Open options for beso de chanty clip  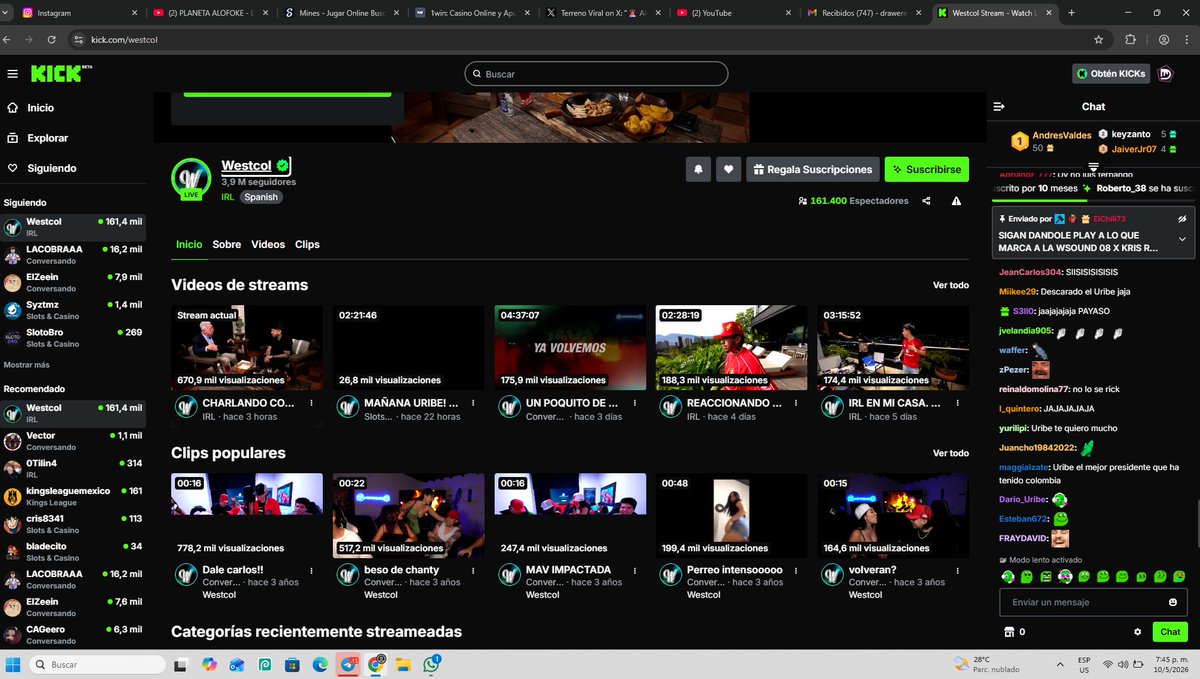tap(473, 570)
